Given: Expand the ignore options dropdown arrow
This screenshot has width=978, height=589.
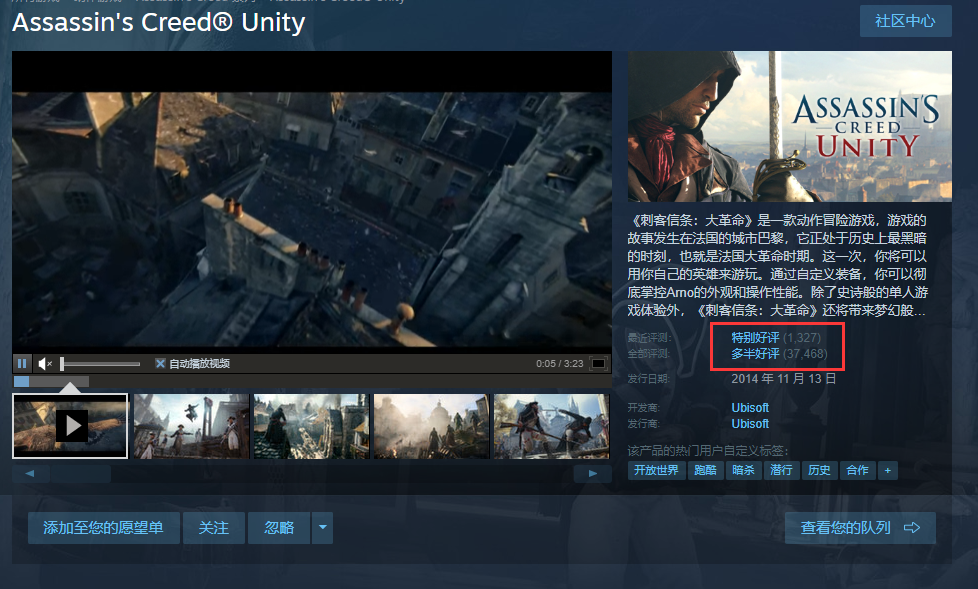Looking at the screenshot, I should pos(322,528).
